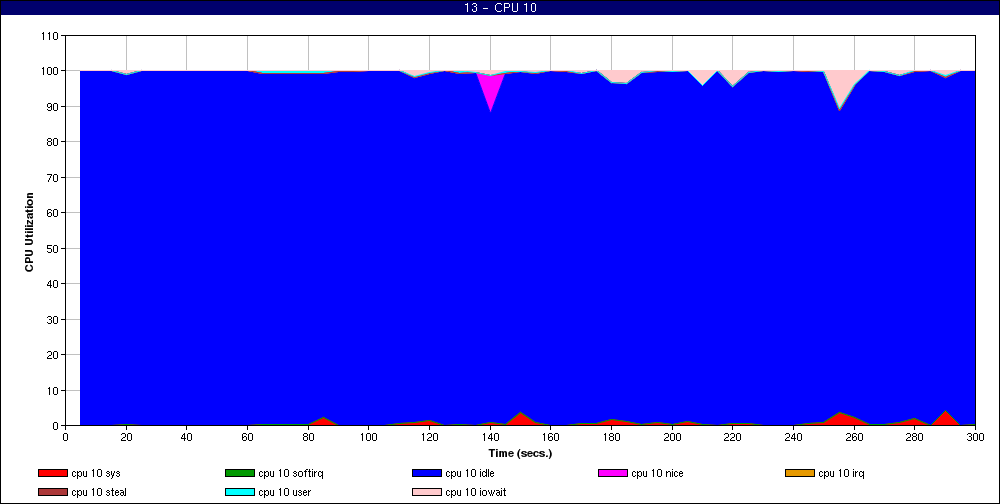Click the magenta nice spike at 140 seconds
Image resolution: width=1000 pixels, height=504 pixels.
coord(490,89)
